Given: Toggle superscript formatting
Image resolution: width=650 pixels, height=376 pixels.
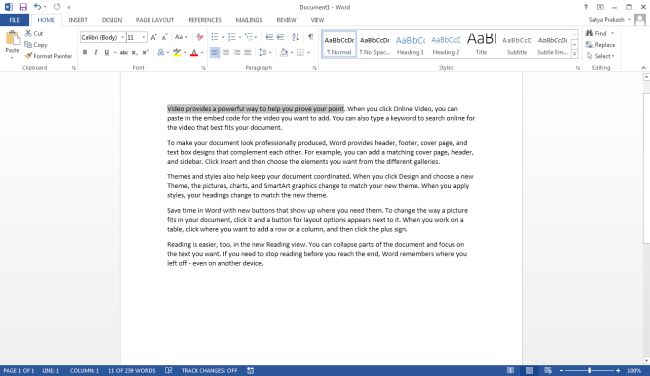Looking at the screenshot, I should pyautogui.click(x=145, y=52).
